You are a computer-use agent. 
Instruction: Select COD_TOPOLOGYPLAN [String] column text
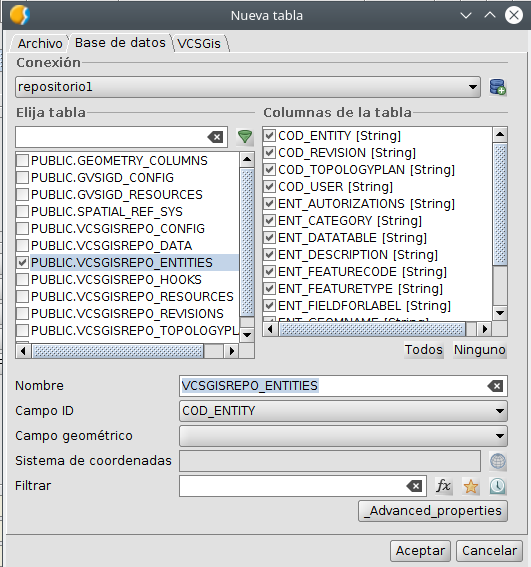(366, 170)
